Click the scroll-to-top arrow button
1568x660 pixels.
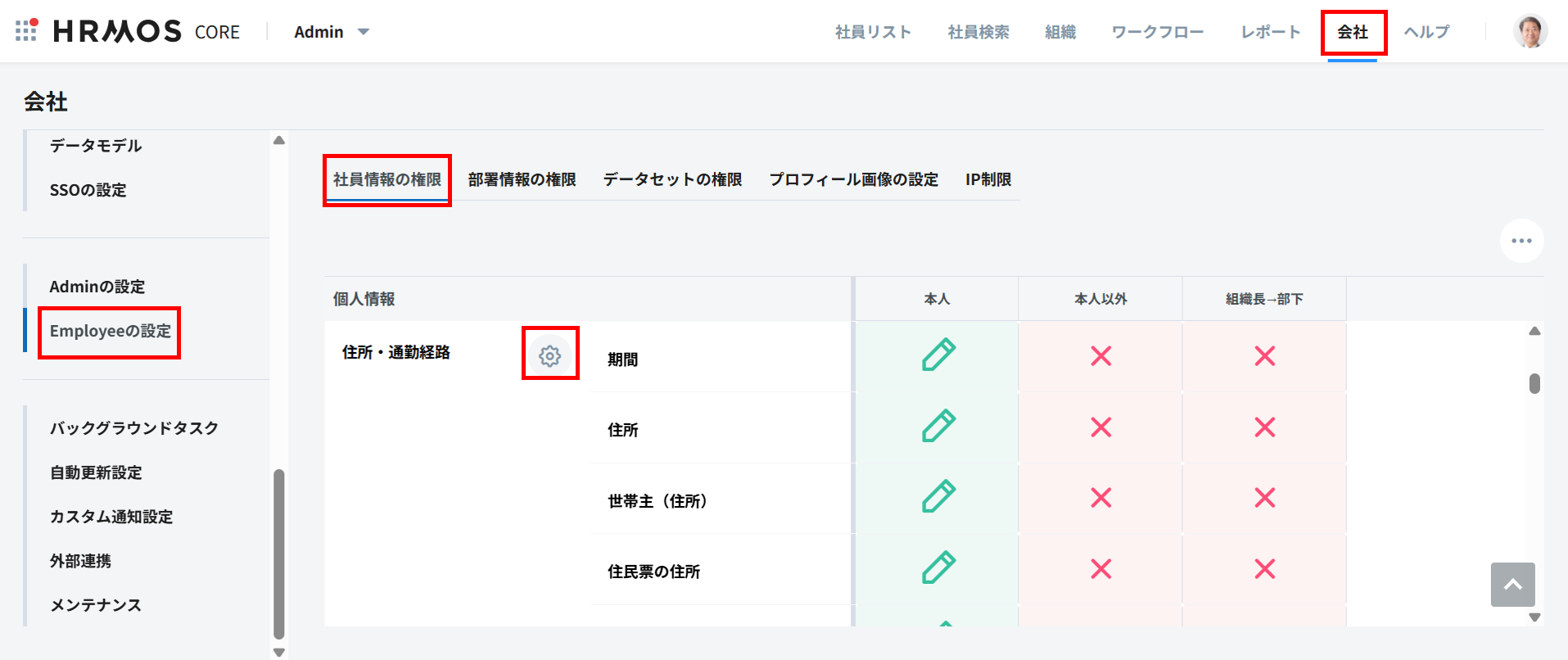tap(1512, 584)
